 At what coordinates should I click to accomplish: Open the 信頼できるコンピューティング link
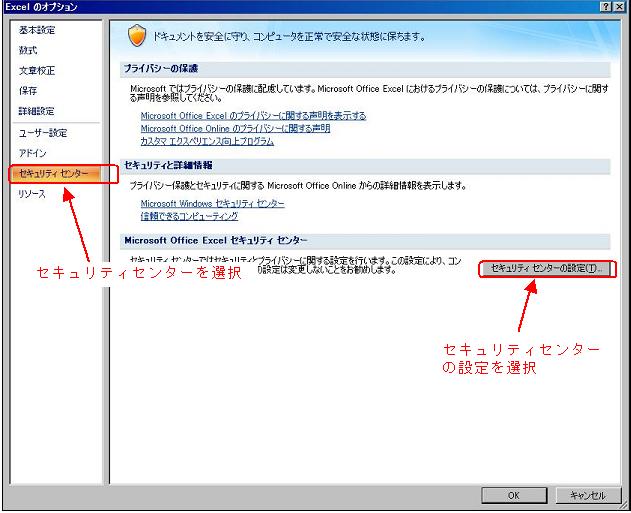pyautogui.click(x=189, y=216)
